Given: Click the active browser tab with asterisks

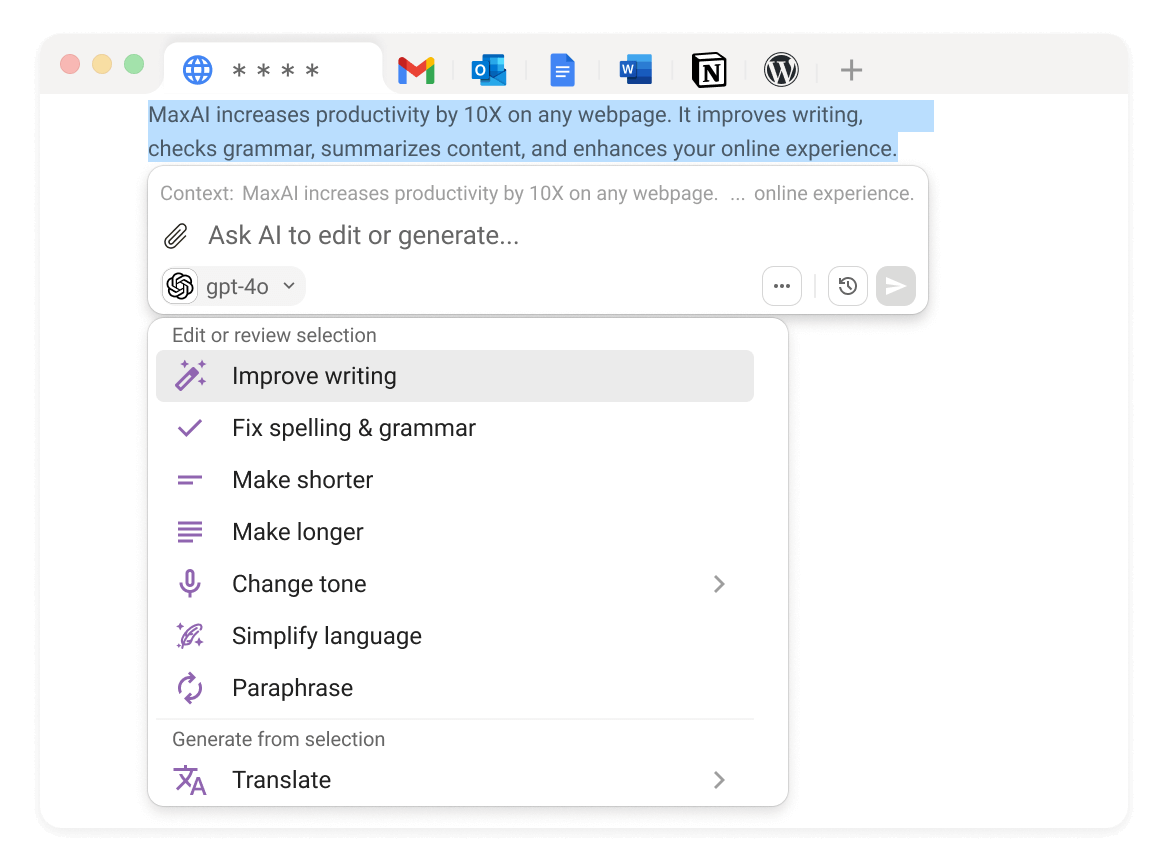Looking at the screenshot, I should click(x=273, y=70).
